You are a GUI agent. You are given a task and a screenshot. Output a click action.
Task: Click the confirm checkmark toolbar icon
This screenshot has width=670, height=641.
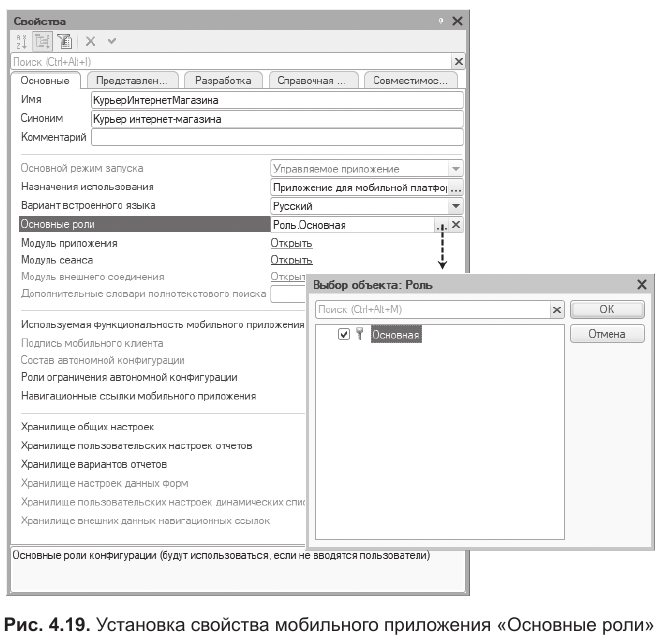tap(112, 41)
